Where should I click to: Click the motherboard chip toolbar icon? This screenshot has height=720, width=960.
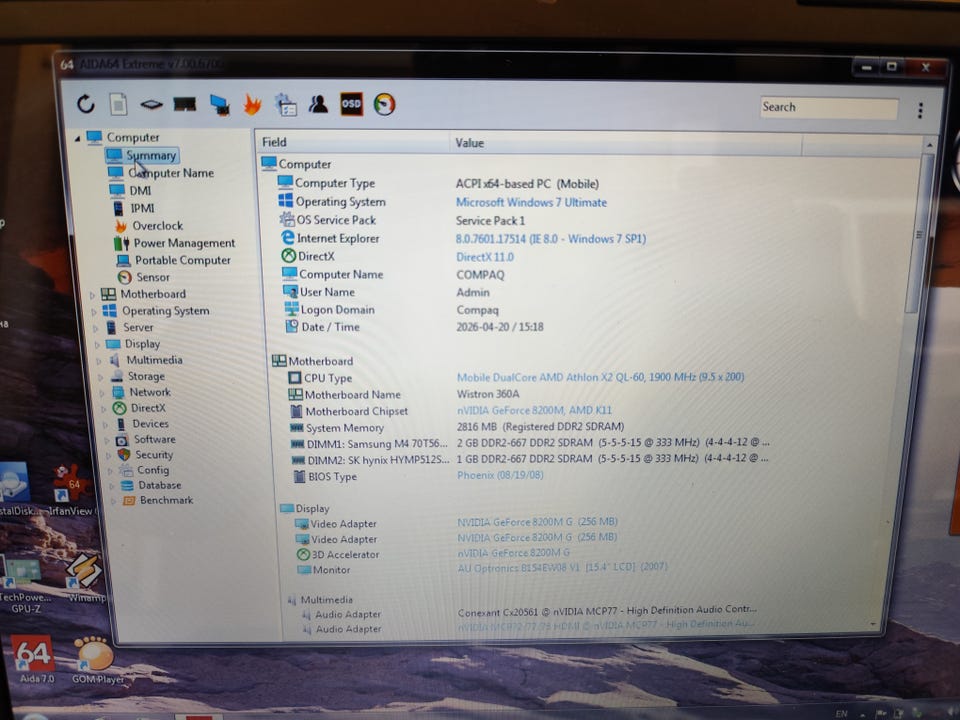(151, 105)
